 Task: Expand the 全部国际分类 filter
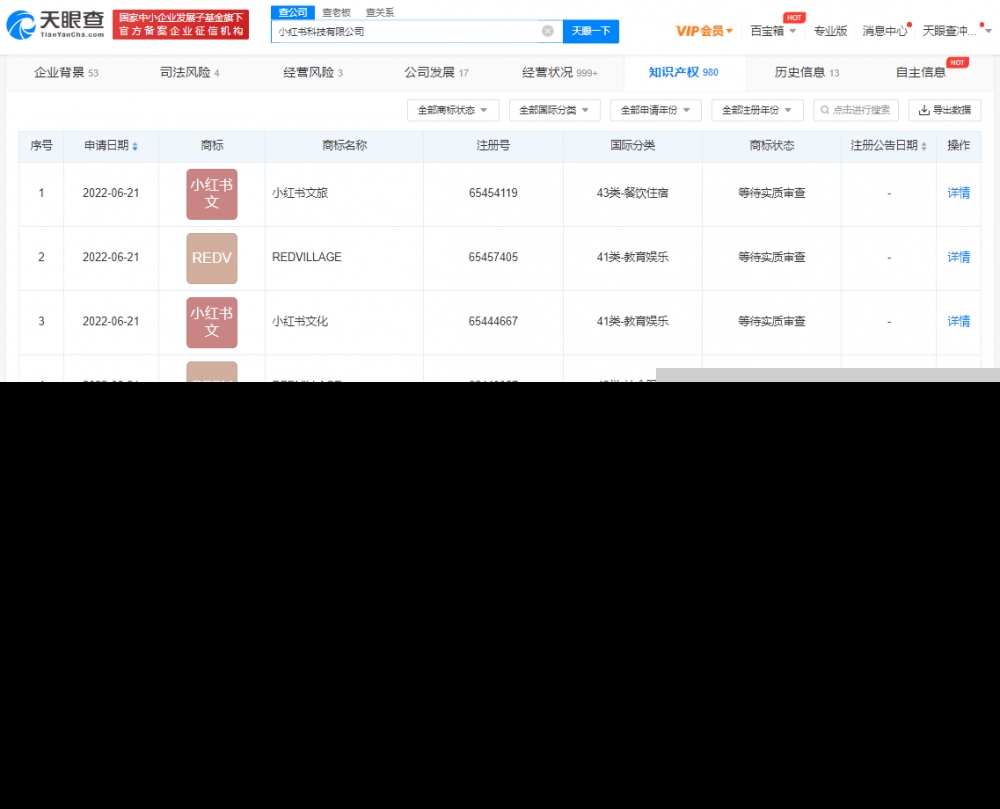point(554,110)
